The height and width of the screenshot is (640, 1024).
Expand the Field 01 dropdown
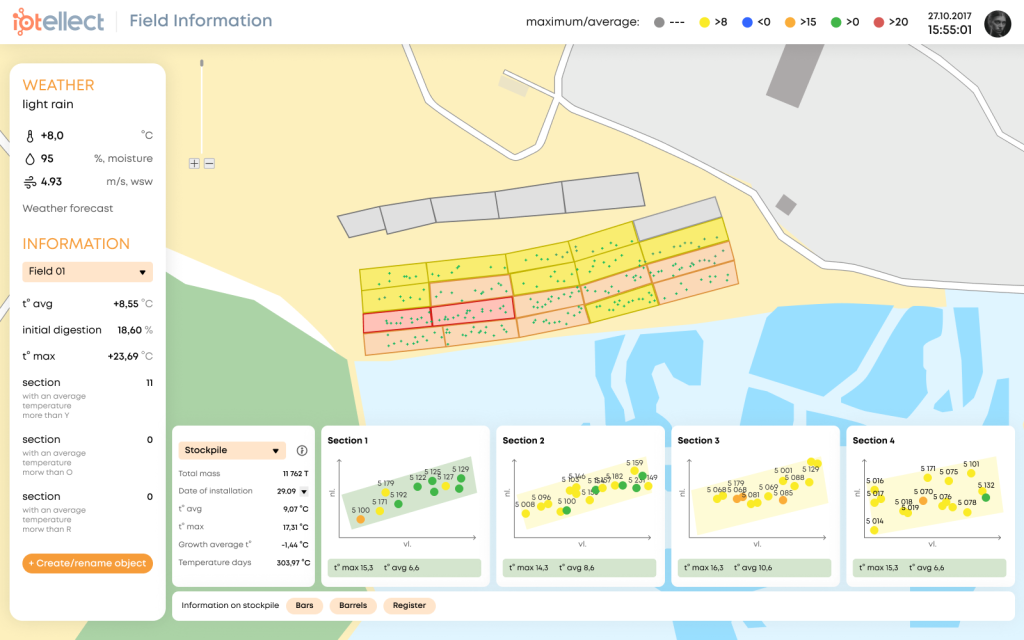87,271
